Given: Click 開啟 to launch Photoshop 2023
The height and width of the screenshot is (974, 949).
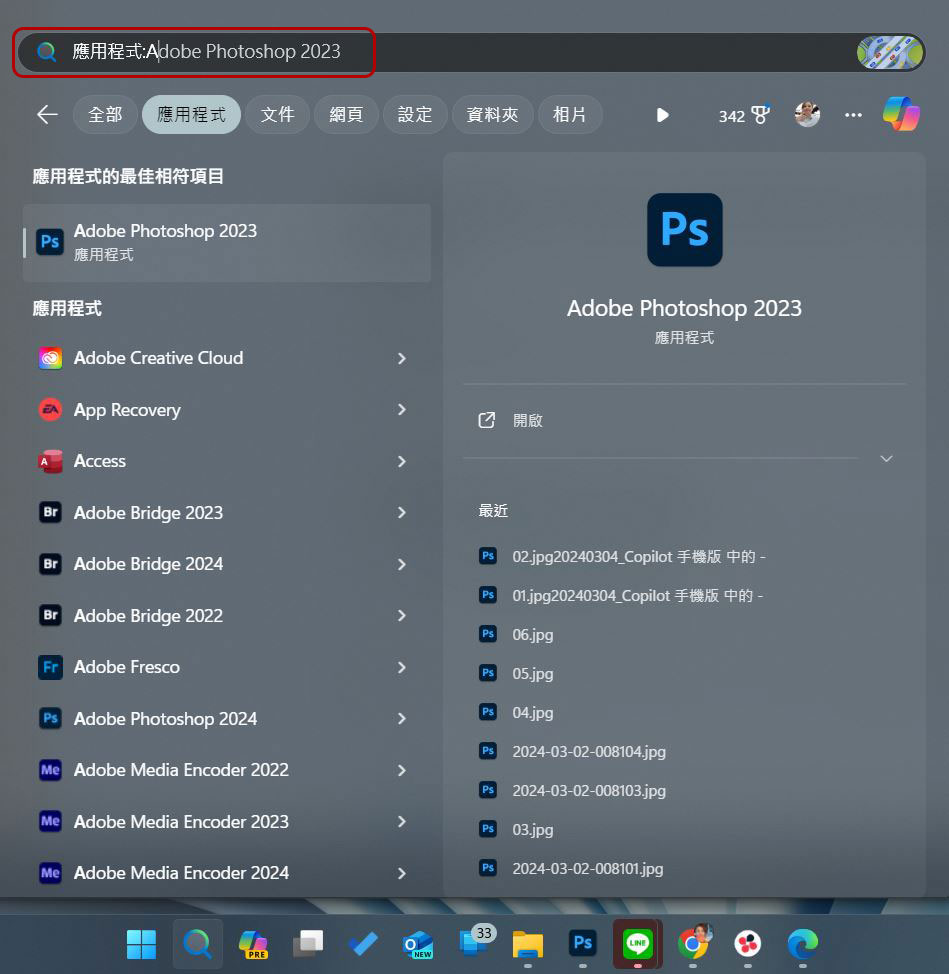Looking at the screenshot, I should 527,421.
